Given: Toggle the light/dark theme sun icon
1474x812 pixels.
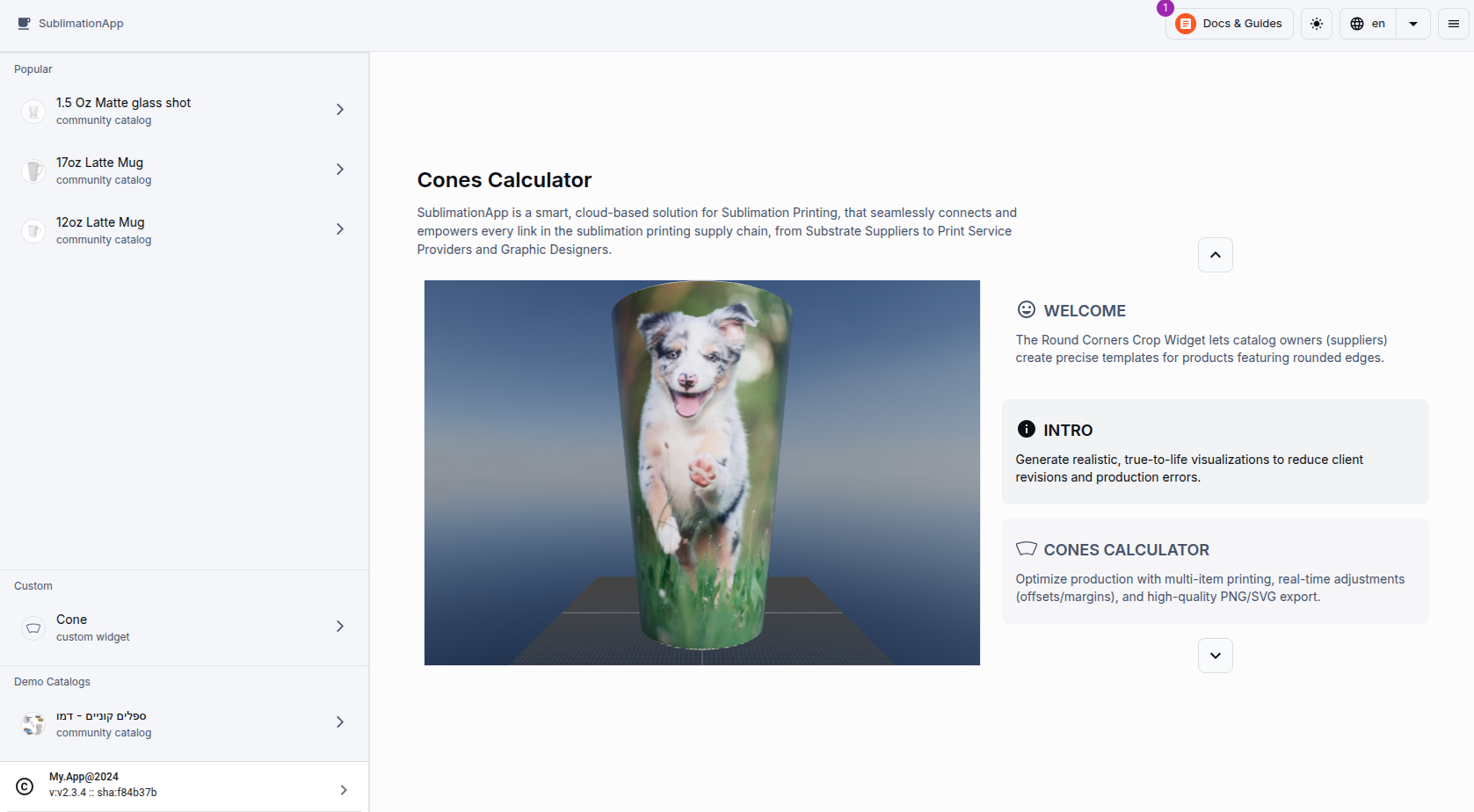Looking at the screenshot, I should tap(1317, 24).
